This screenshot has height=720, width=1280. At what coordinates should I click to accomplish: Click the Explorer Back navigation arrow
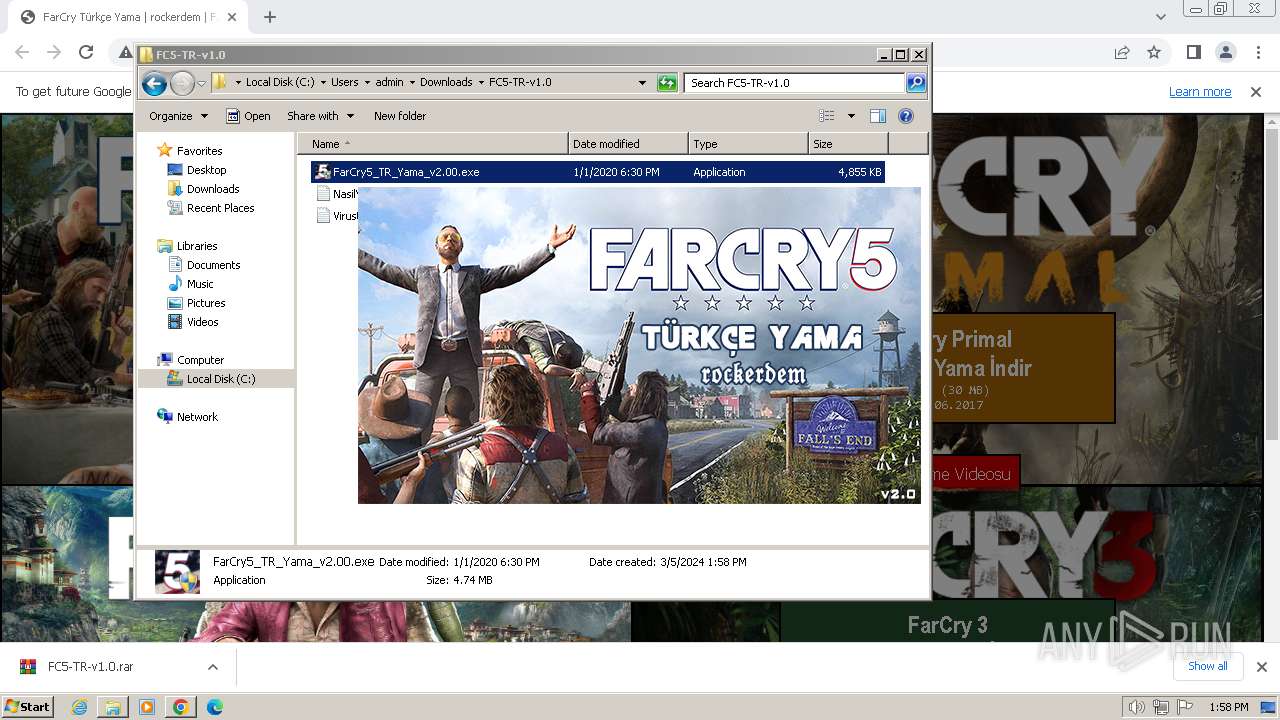pos(154,83)
